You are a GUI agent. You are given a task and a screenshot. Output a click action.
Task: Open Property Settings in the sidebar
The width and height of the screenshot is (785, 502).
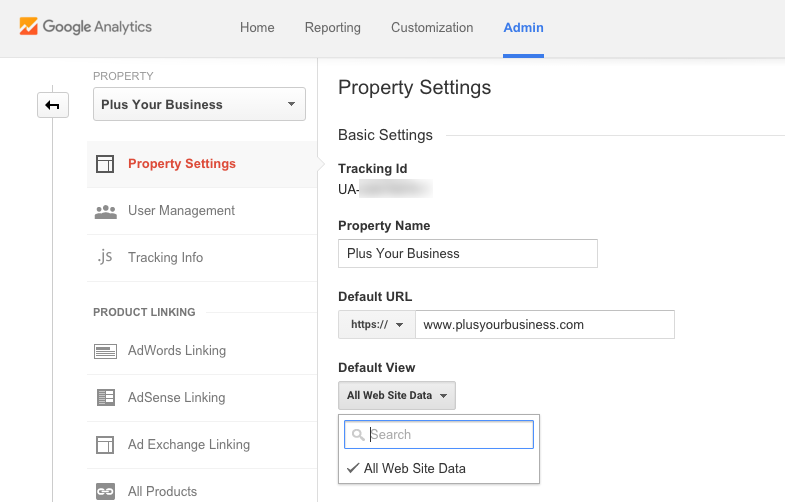click(202, 164)
